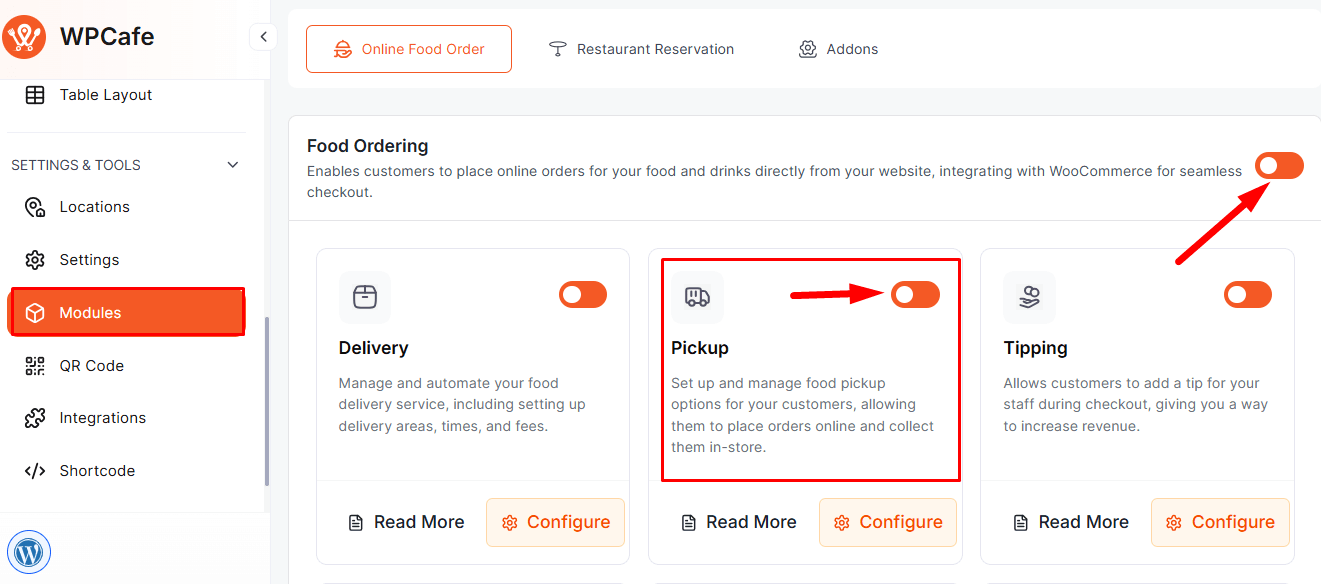Collapse the Settings & Tools section

pyautogui.click(x=233, y=165)
